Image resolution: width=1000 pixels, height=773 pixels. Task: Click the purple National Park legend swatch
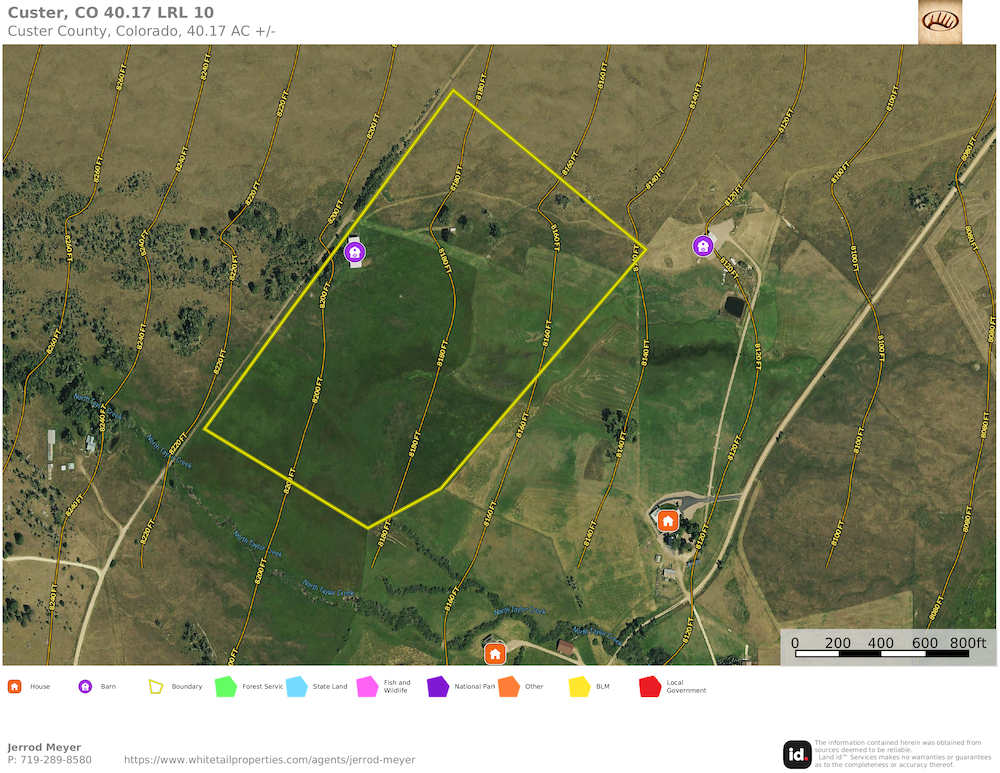[438, 686]
